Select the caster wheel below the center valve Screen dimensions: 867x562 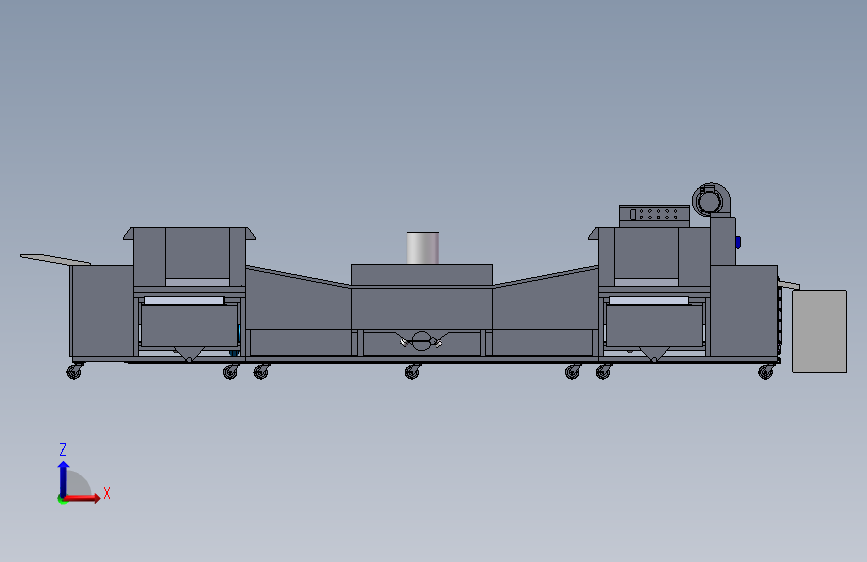(412, 372)
